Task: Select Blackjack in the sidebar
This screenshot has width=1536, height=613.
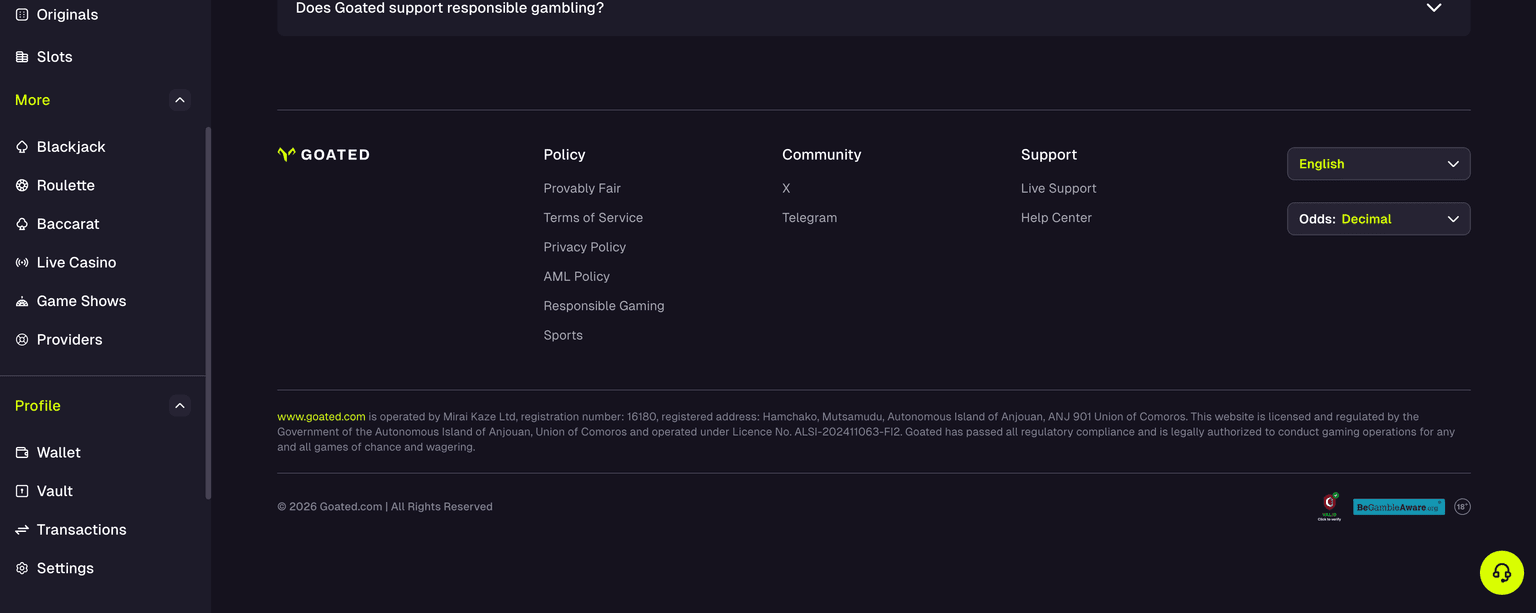Action: [71, 147]
